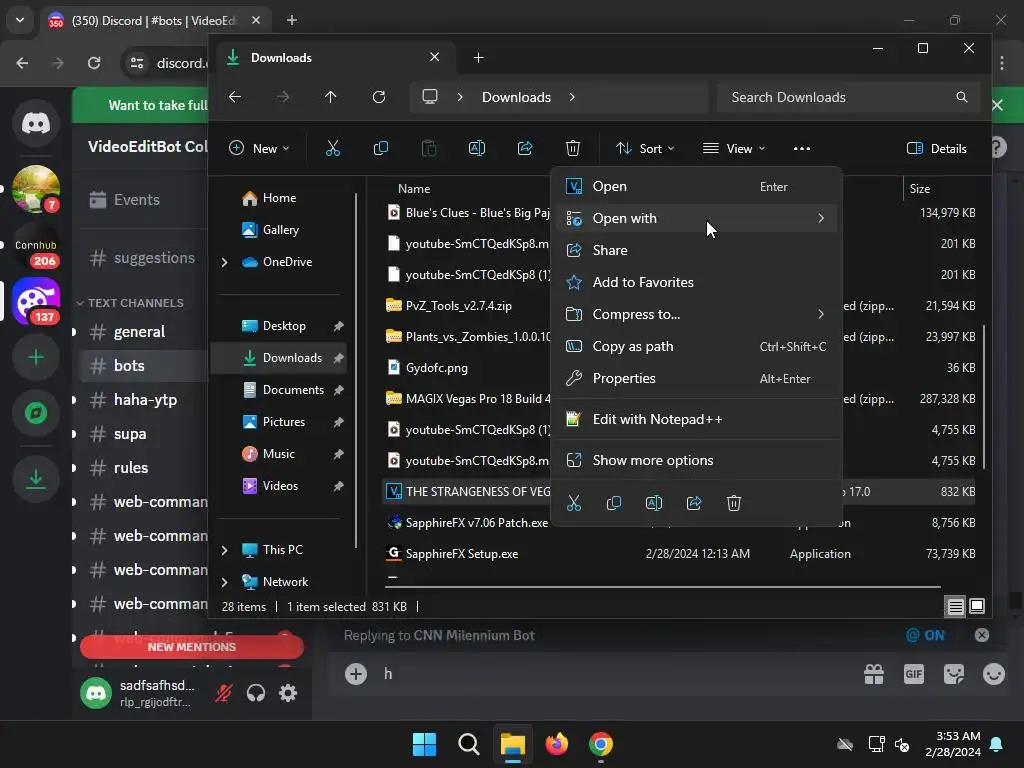Click the Copy icon in context menu
The width and height of the screenshot is (1024, 768).
(x=614, y=504)
